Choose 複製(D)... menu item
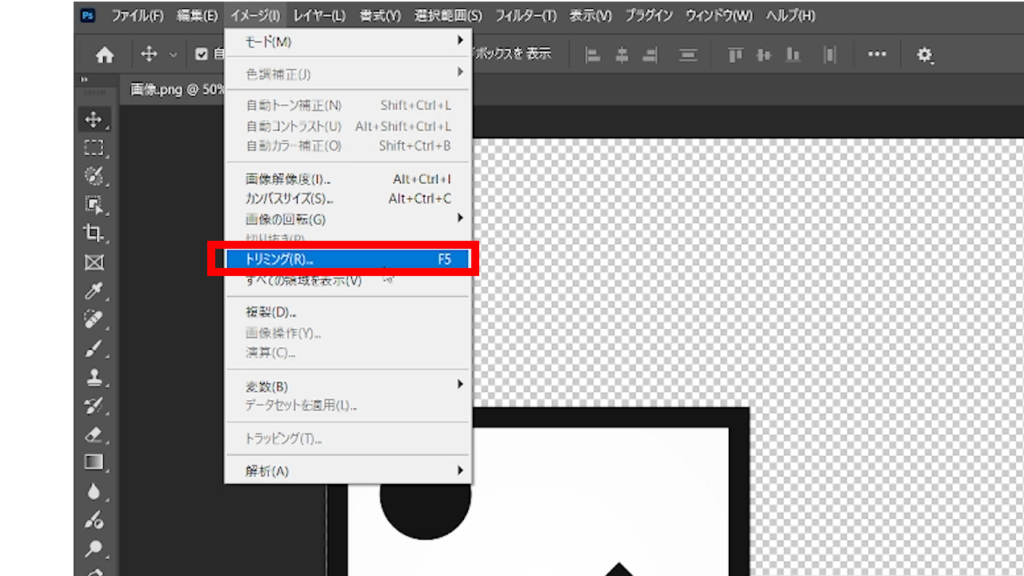1024x576 pixels. coord(348,312)
